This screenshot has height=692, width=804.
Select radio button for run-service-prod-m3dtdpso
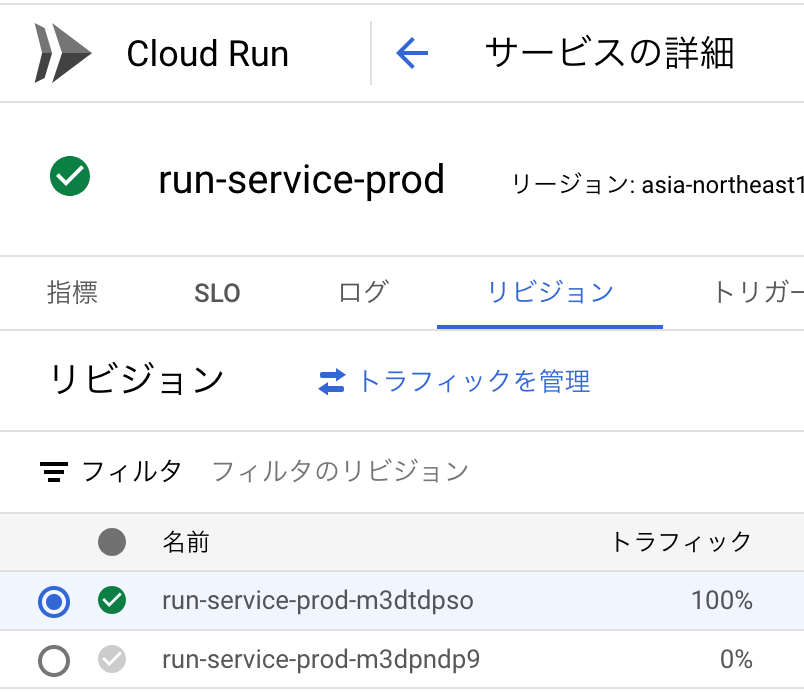54,601
